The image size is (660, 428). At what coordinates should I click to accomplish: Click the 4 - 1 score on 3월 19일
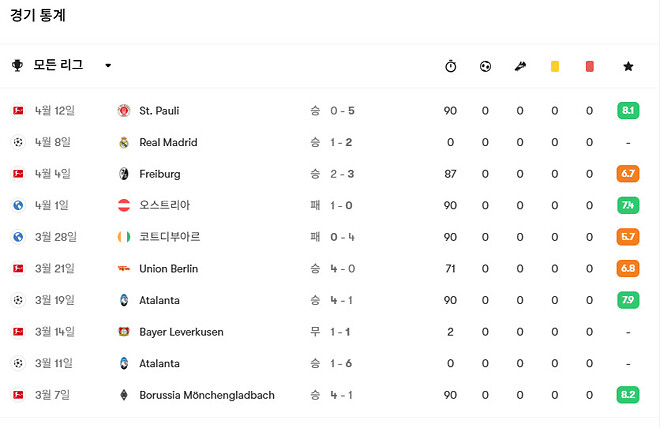[x=343, y=300]
